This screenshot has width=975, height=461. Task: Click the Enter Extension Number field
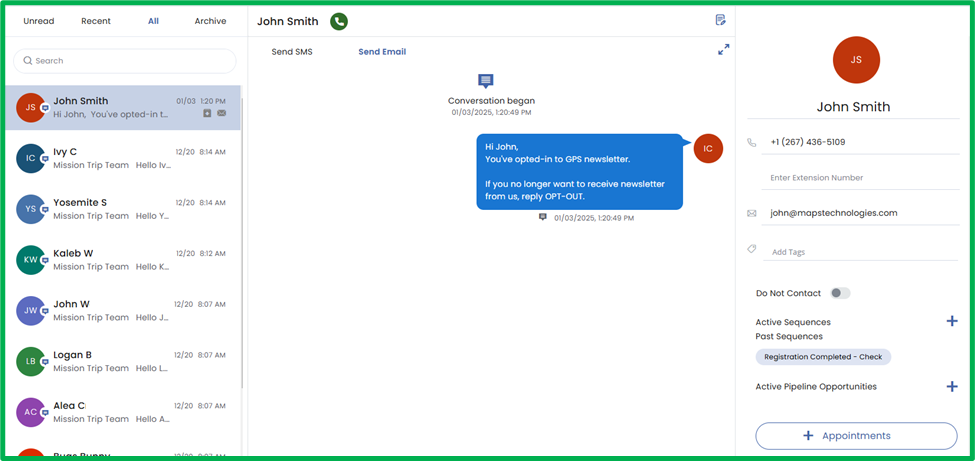coord(861,178)
